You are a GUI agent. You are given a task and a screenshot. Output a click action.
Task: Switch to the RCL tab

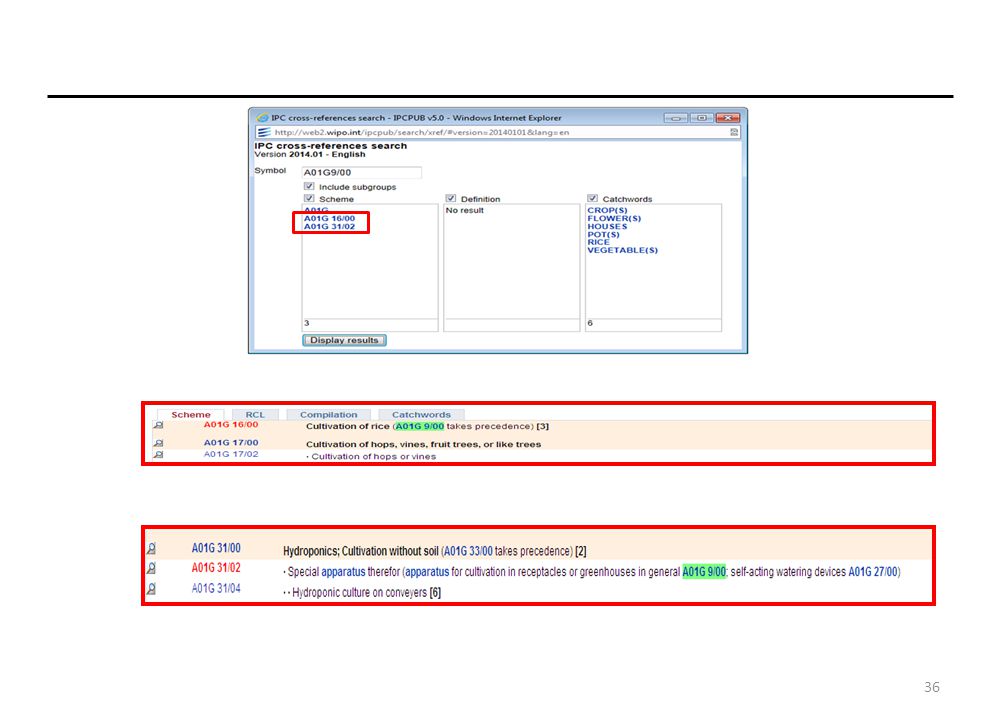tap(255, 415)
